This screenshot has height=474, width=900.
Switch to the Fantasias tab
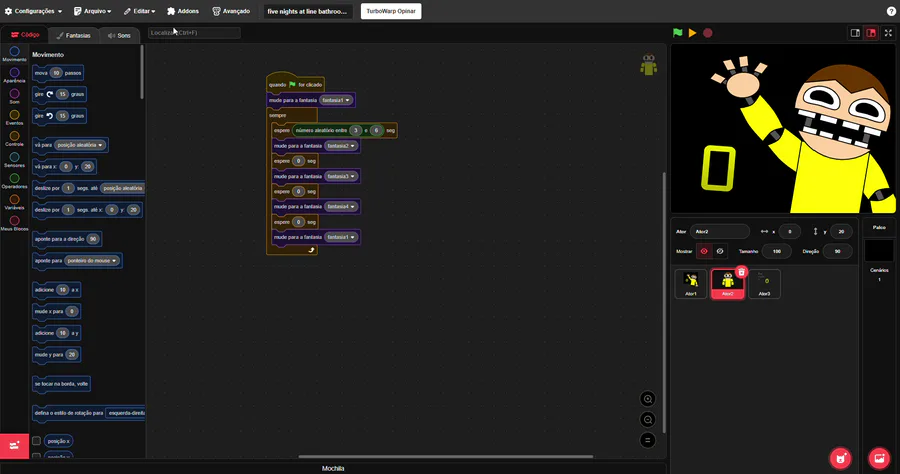(73, 36)
